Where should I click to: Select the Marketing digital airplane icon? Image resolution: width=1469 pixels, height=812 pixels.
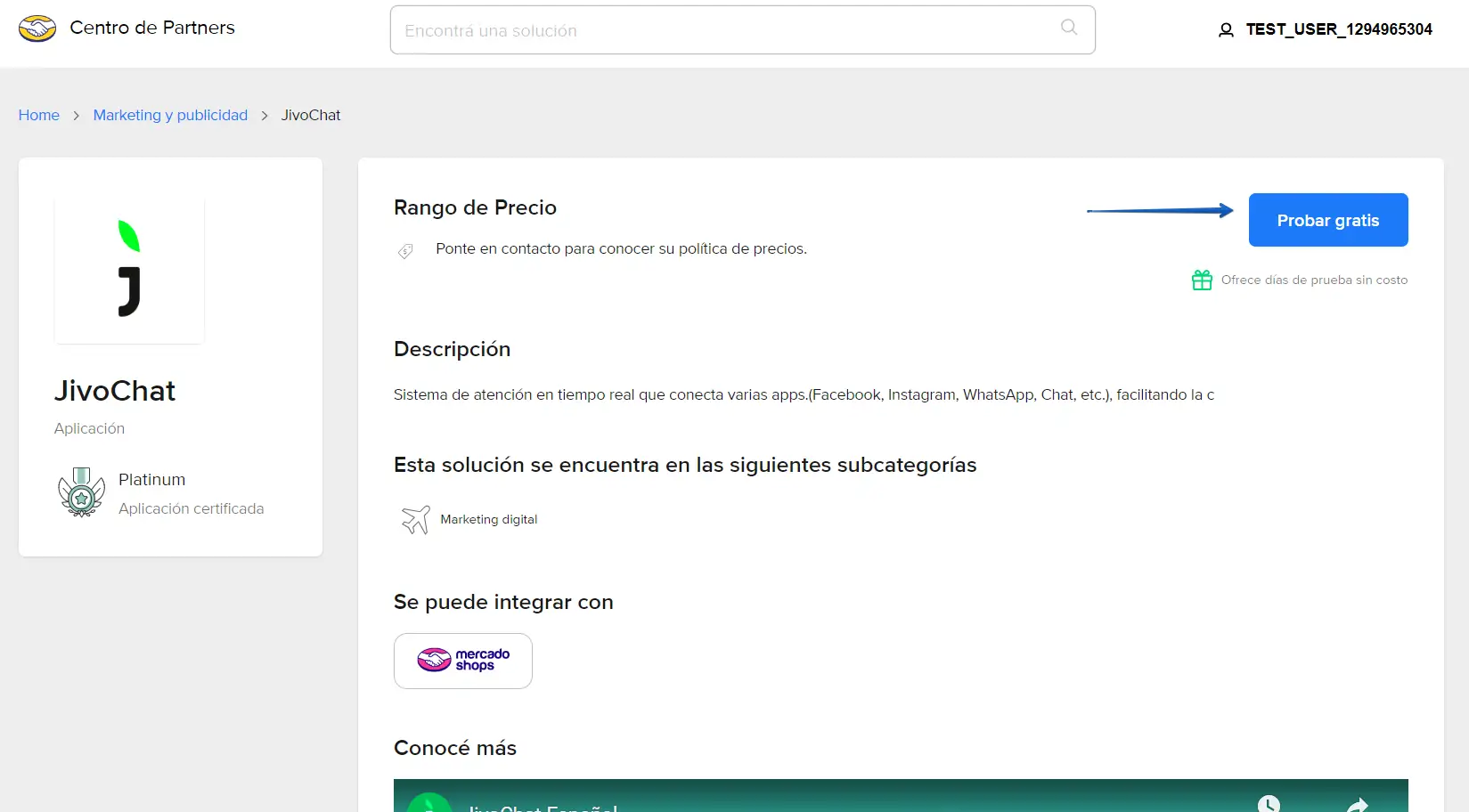(x=415, y=519)
